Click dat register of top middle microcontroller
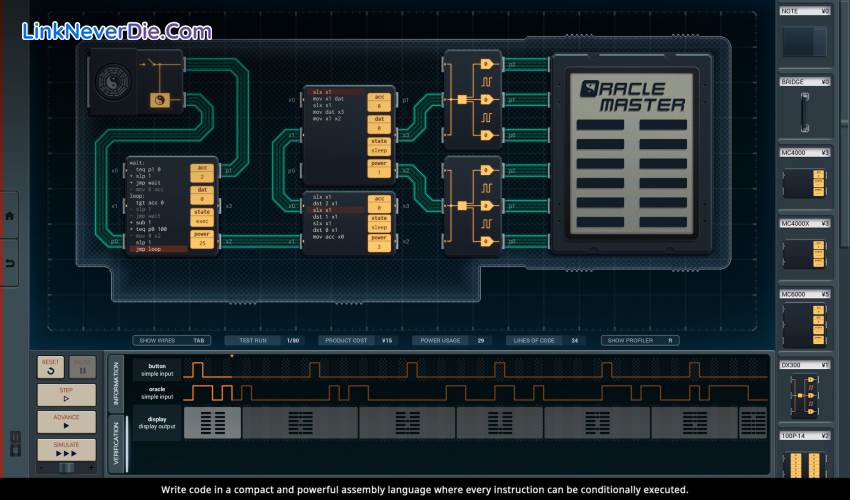The height and width of the screenshot is (500, 850). (x=379, y=124)
